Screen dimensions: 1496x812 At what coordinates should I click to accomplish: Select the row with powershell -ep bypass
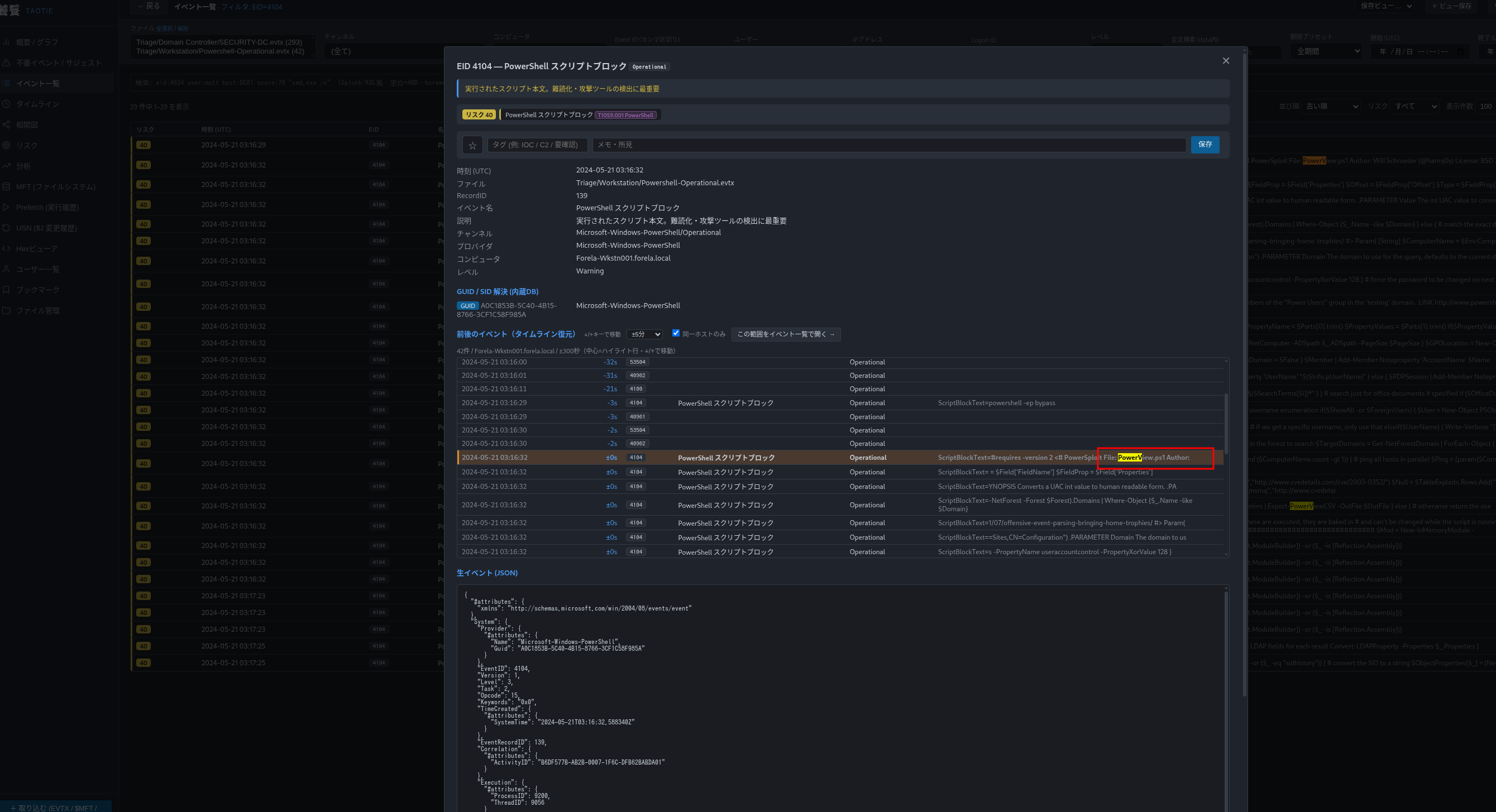point(840,403)
